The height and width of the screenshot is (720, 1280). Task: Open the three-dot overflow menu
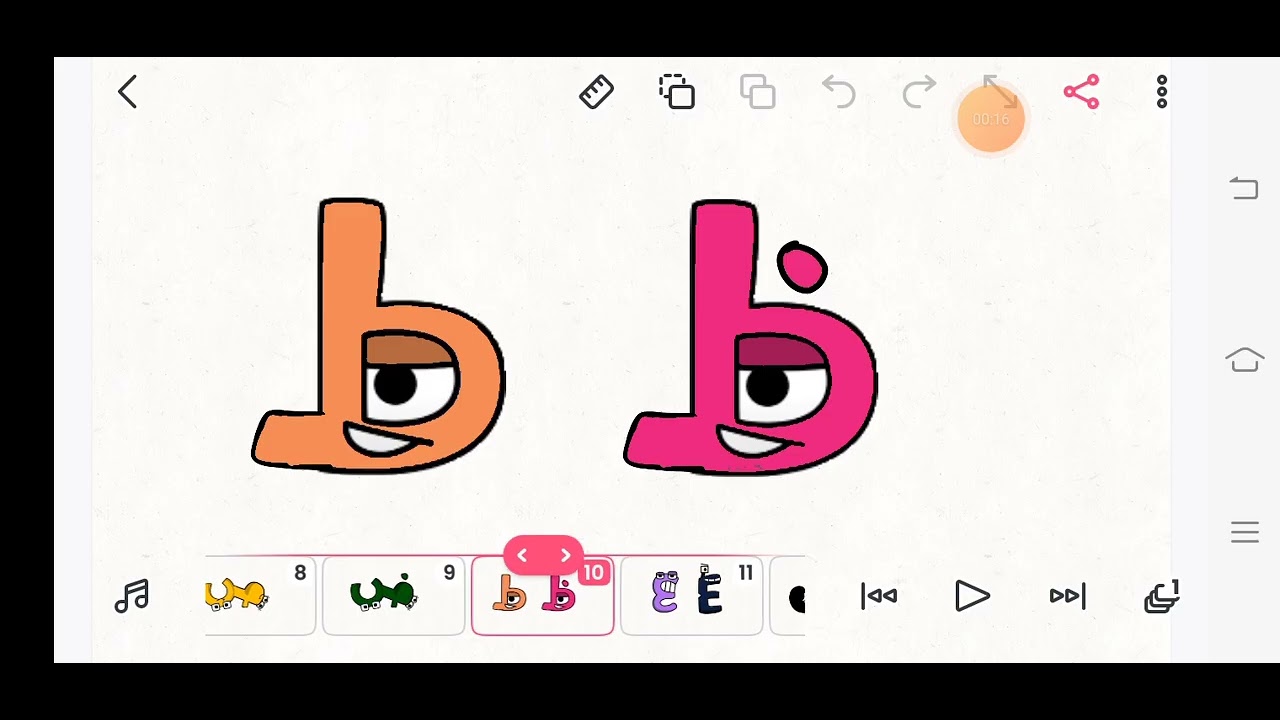(1162, 92)
